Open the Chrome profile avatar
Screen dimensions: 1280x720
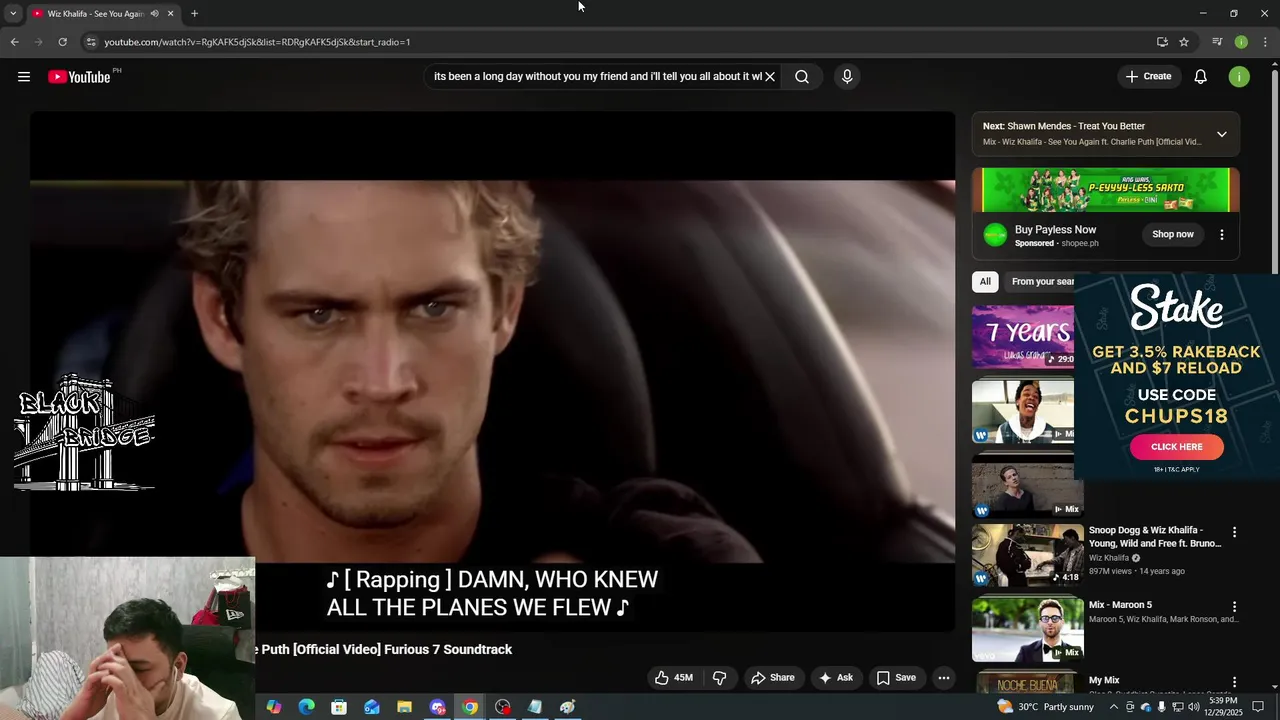pos(1241,42)
